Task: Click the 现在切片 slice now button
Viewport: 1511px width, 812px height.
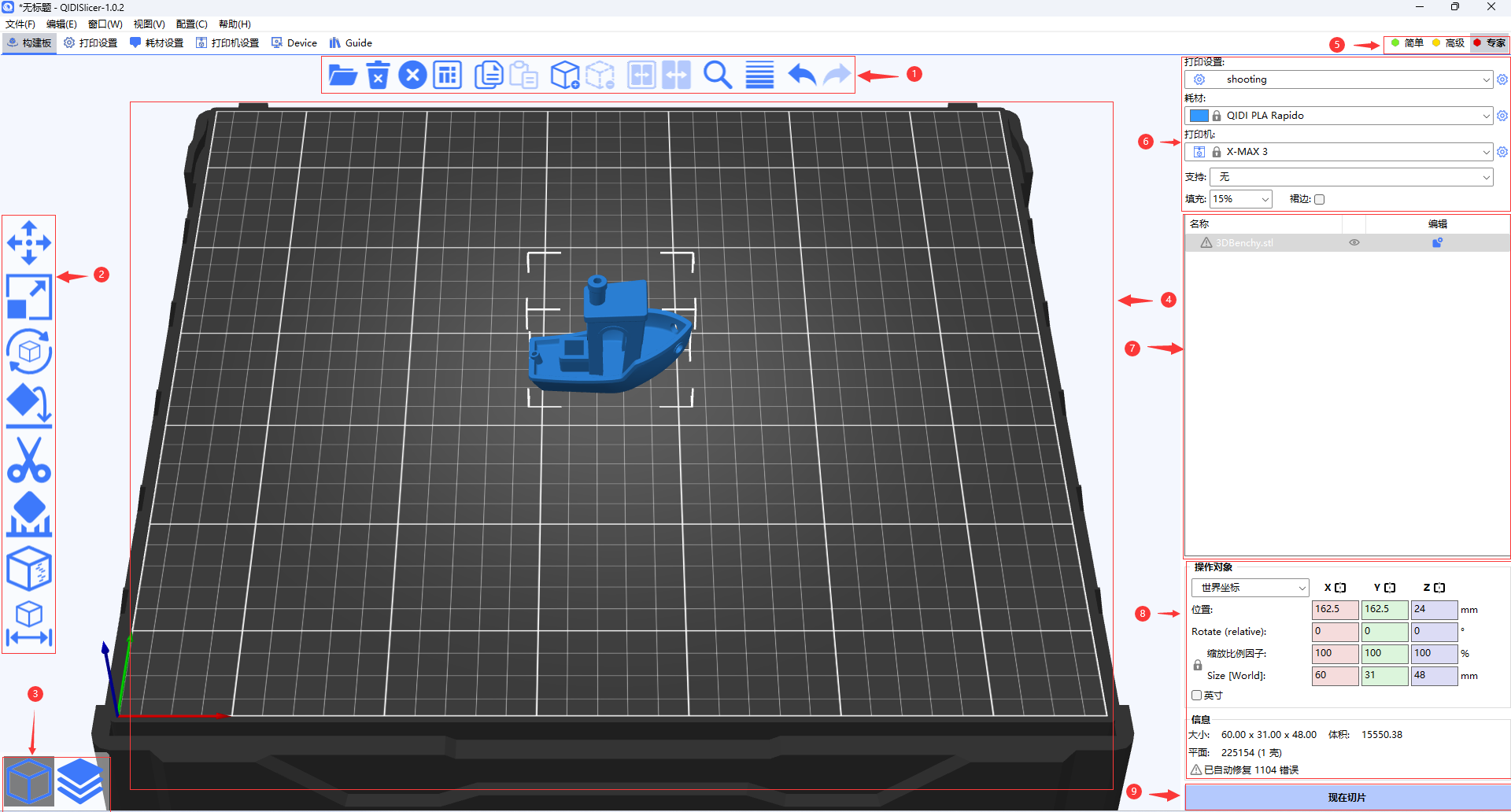Action: click(x=1347, y=797)
